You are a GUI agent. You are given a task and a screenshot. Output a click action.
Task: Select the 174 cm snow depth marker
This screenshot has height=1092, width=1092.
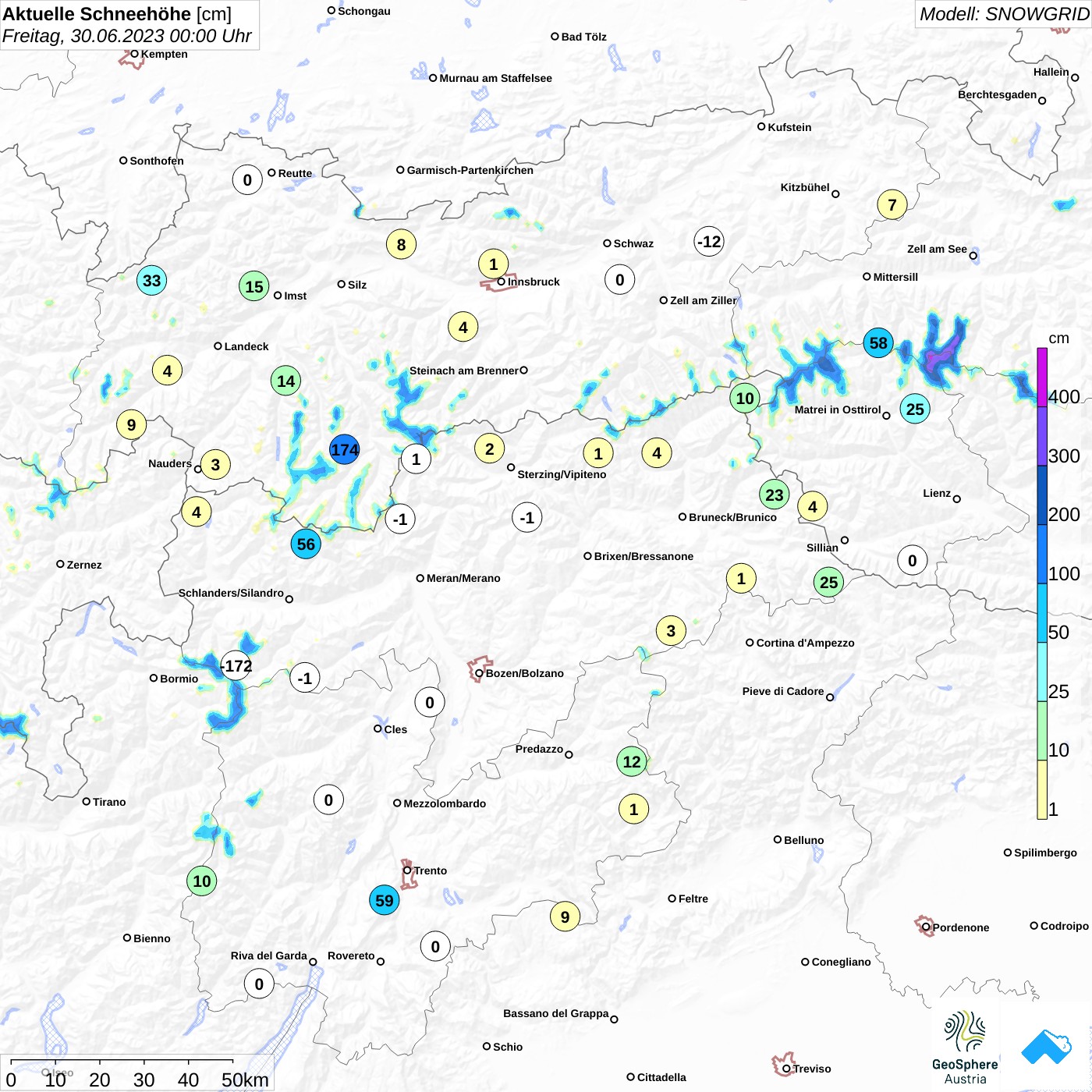(344, 449)
